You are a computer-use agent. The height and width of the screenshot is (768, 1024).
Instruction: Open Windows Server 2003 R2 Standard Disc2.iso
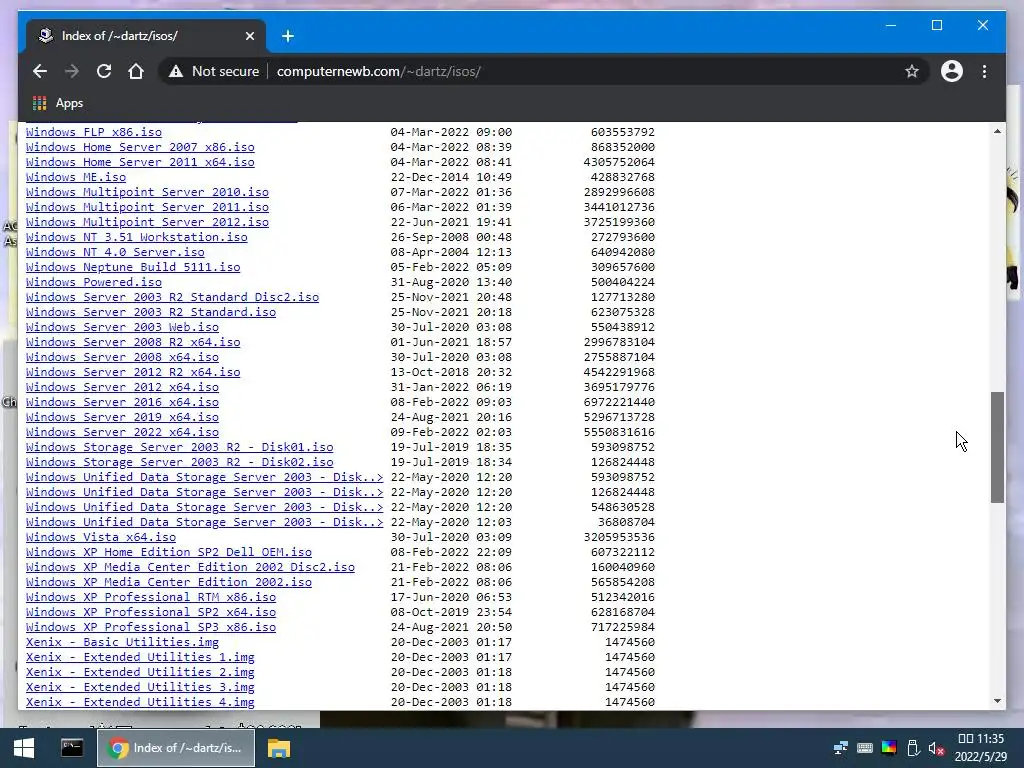point(172,297)
